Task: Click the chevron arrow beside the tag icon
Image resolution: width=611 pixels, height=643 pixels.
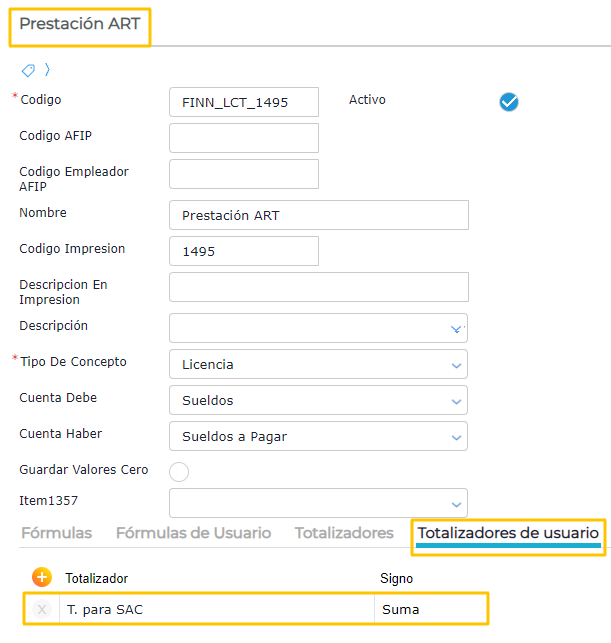Action: point(46,70)
